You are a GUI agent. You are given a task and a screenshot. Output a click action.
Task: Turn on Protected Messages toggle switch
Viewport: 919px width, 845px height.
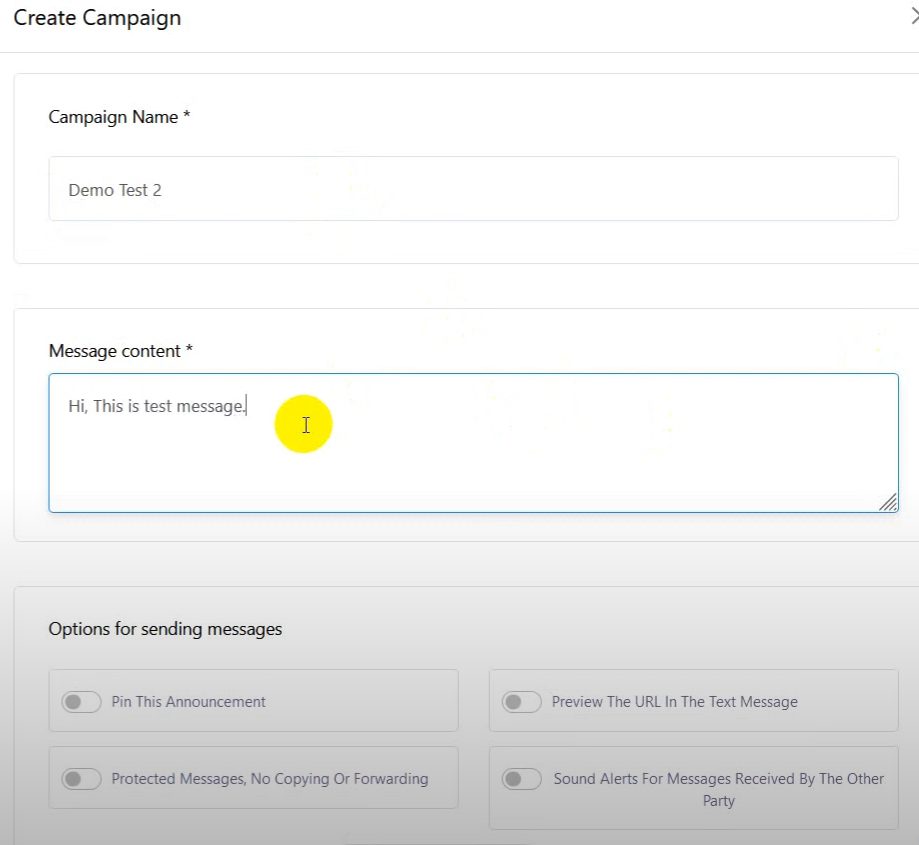(81, 779)
